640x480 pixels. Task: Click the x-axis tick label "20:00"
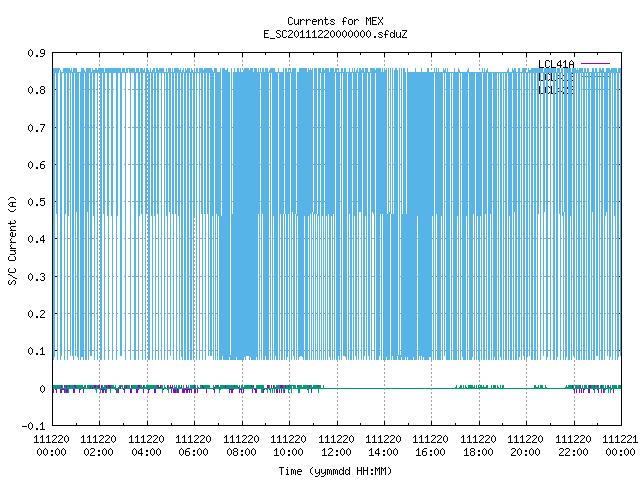(526, 452)
